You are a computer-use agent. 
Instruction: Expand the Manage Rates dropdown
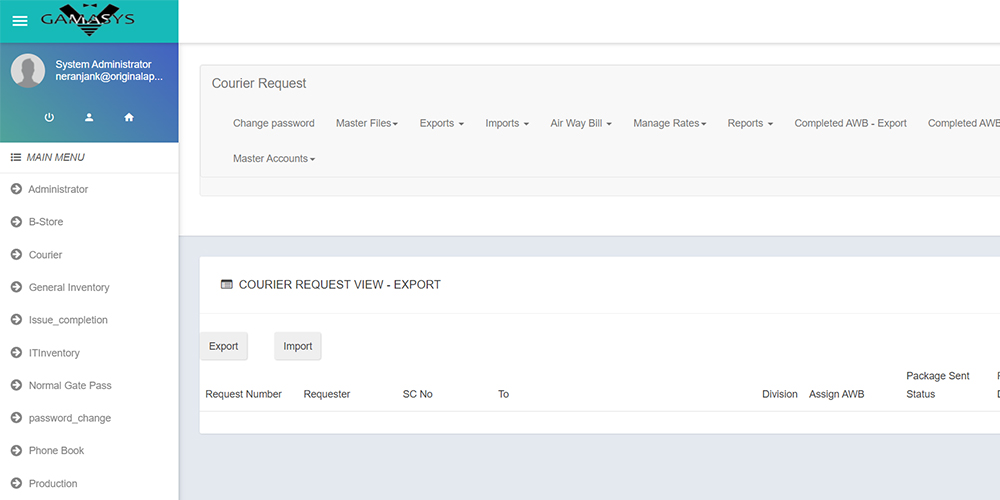tap(669, 124)
